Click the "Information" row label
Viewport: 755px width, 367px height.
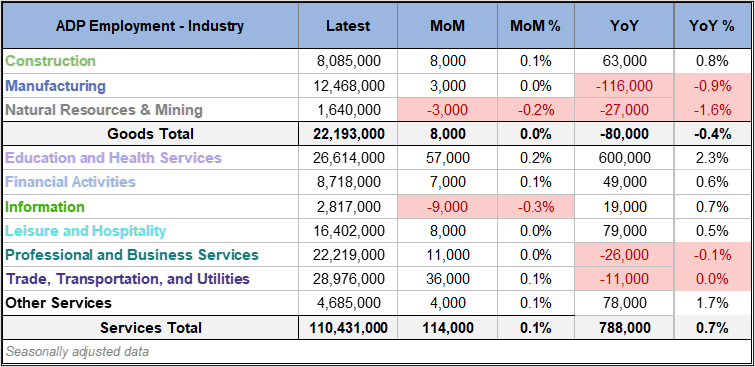point(45,207)
